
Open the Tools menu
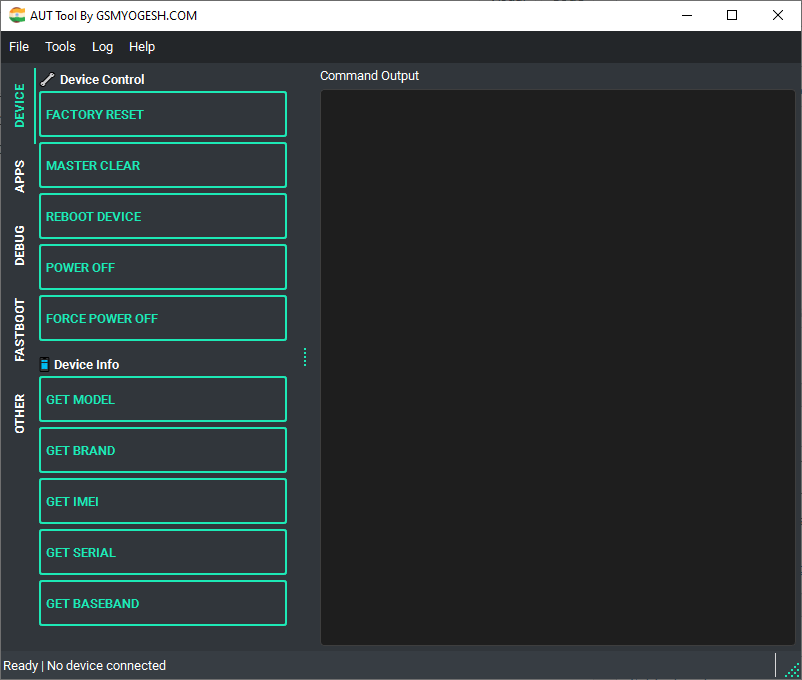coord(60,47)
